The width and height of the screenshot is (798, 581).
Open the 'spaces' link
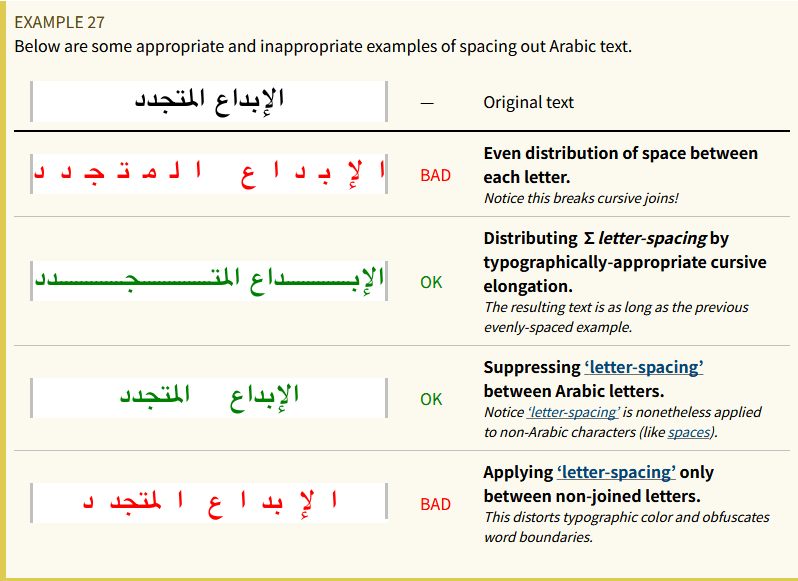point(689,432)
